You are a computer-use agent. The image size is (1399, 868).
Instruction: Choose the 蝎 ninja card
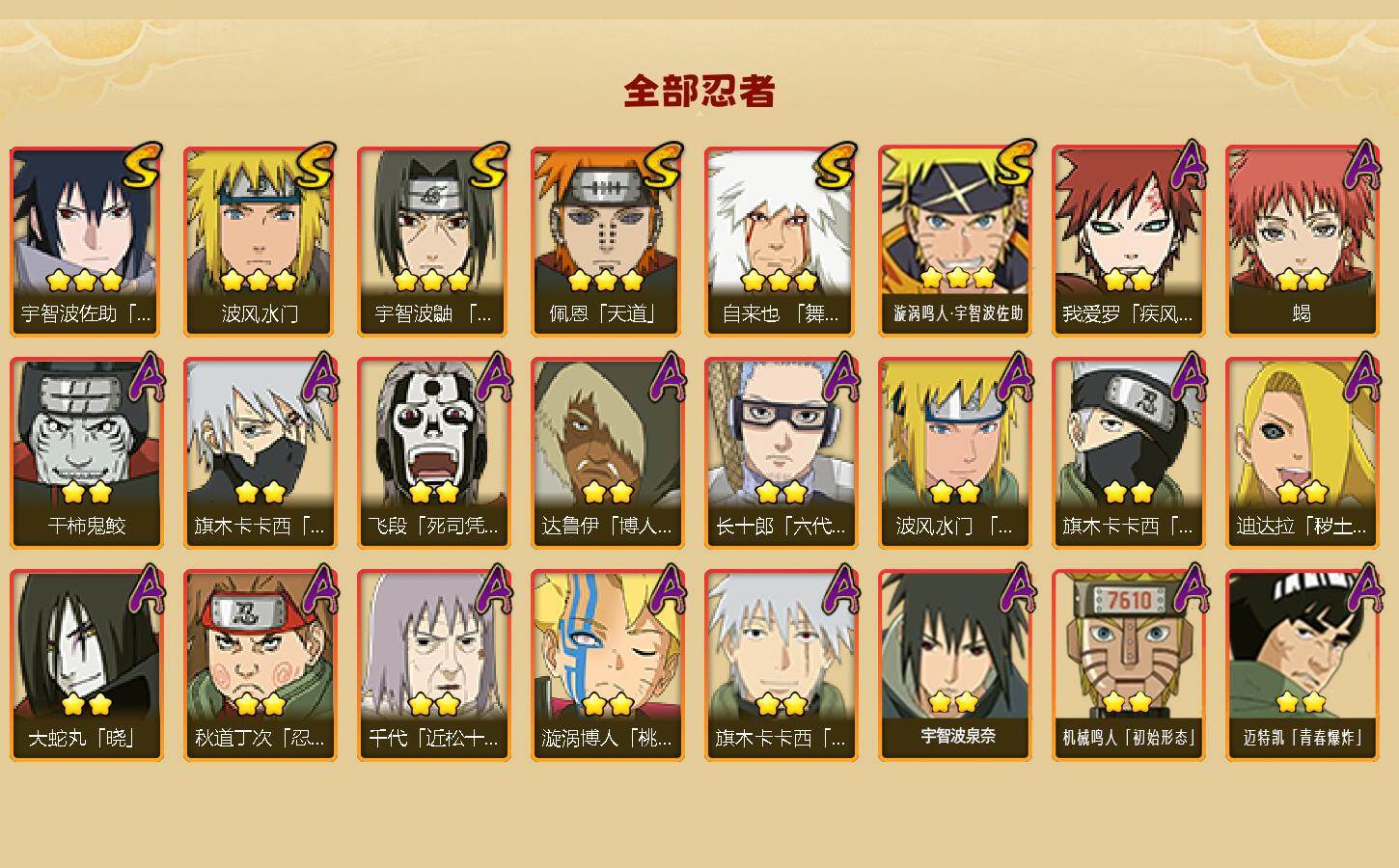[1302, 241]
